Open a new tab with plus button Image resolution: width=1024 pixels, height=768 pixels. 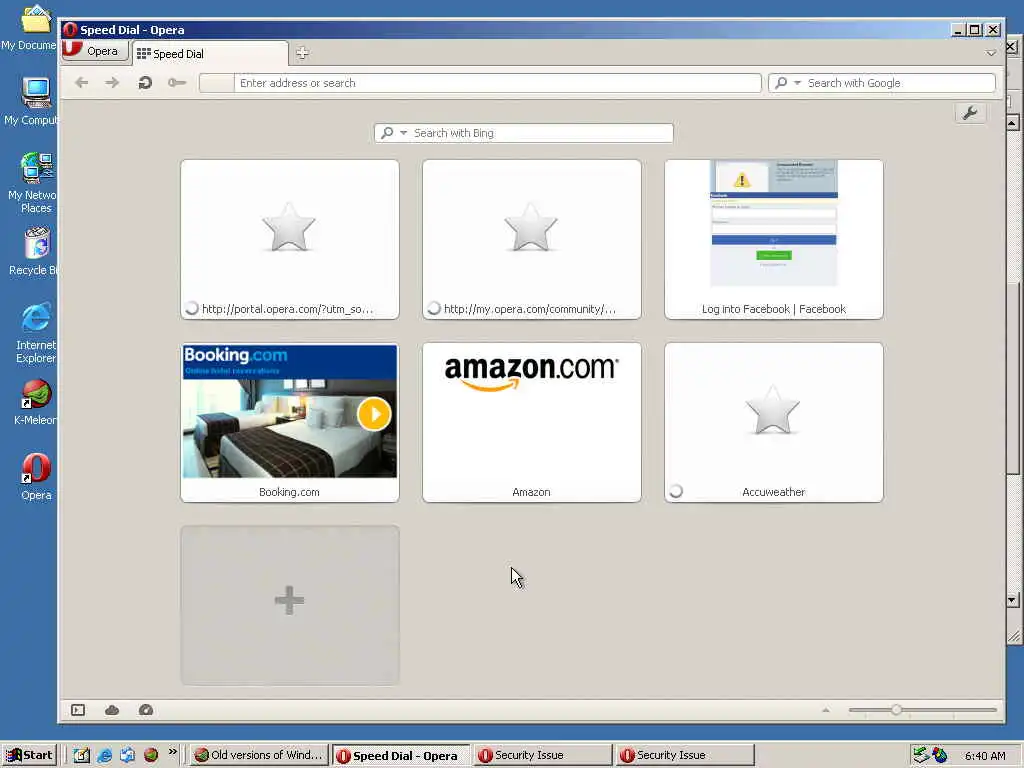302,53
